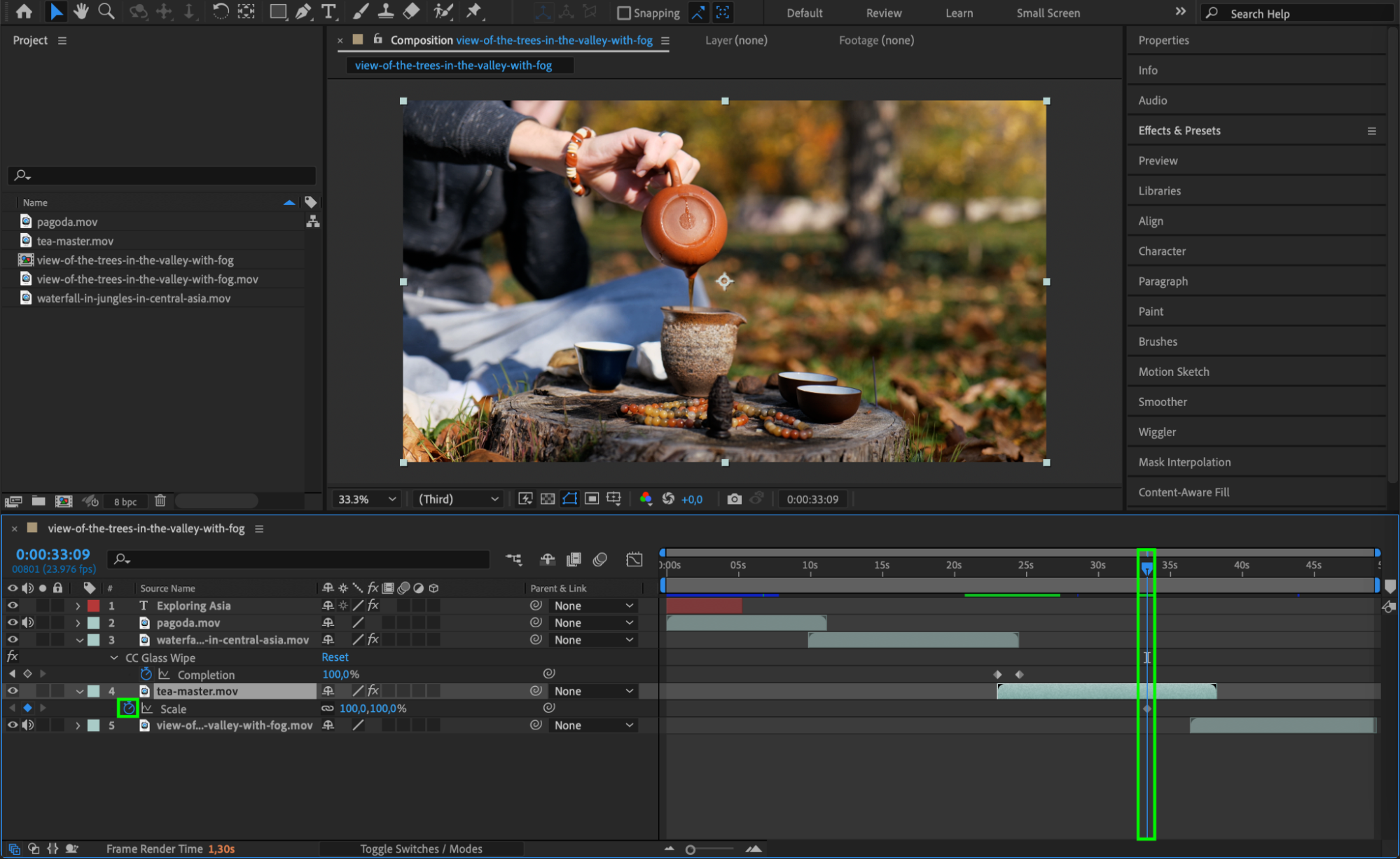Select the Hand tool
This screenshot has width=1400, height=859.
81,11
